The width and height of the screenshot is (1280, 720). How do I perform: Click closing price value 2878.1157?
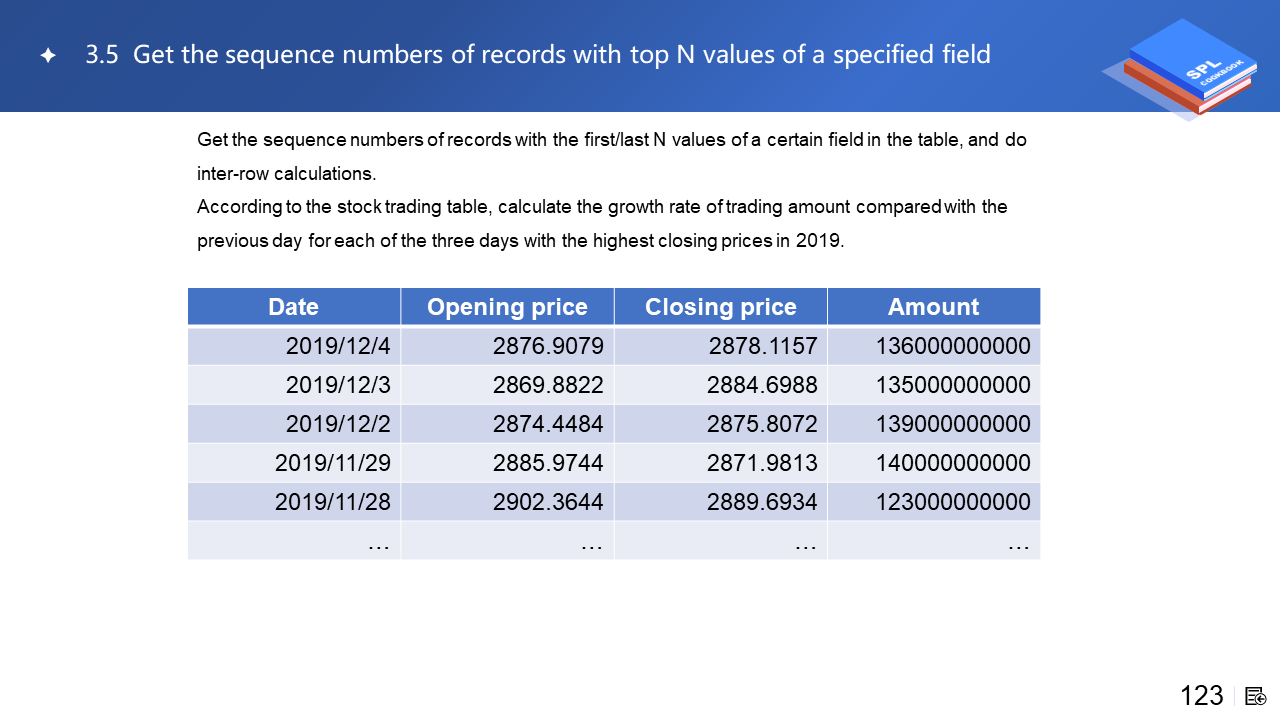point(762,346)
